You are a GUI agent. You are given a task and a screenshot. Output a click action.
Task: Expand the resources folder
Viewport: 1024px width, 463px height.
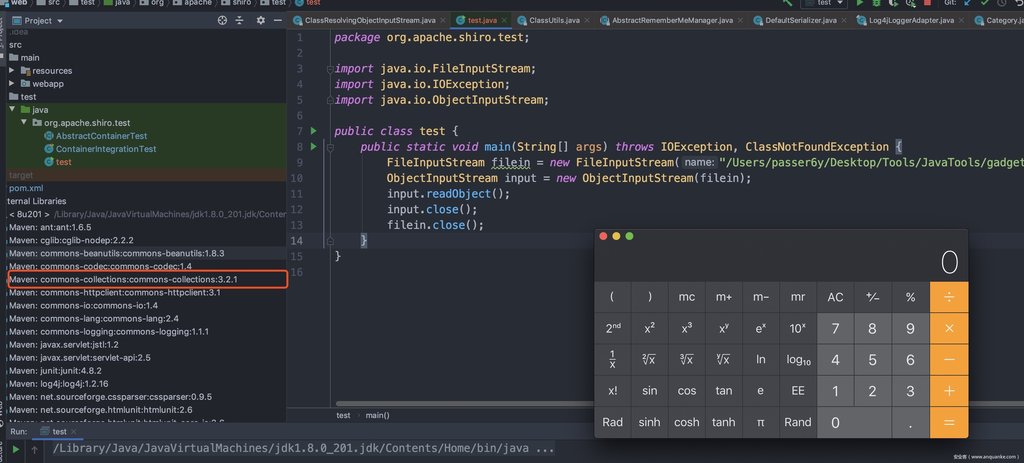[x=12, y=71]
